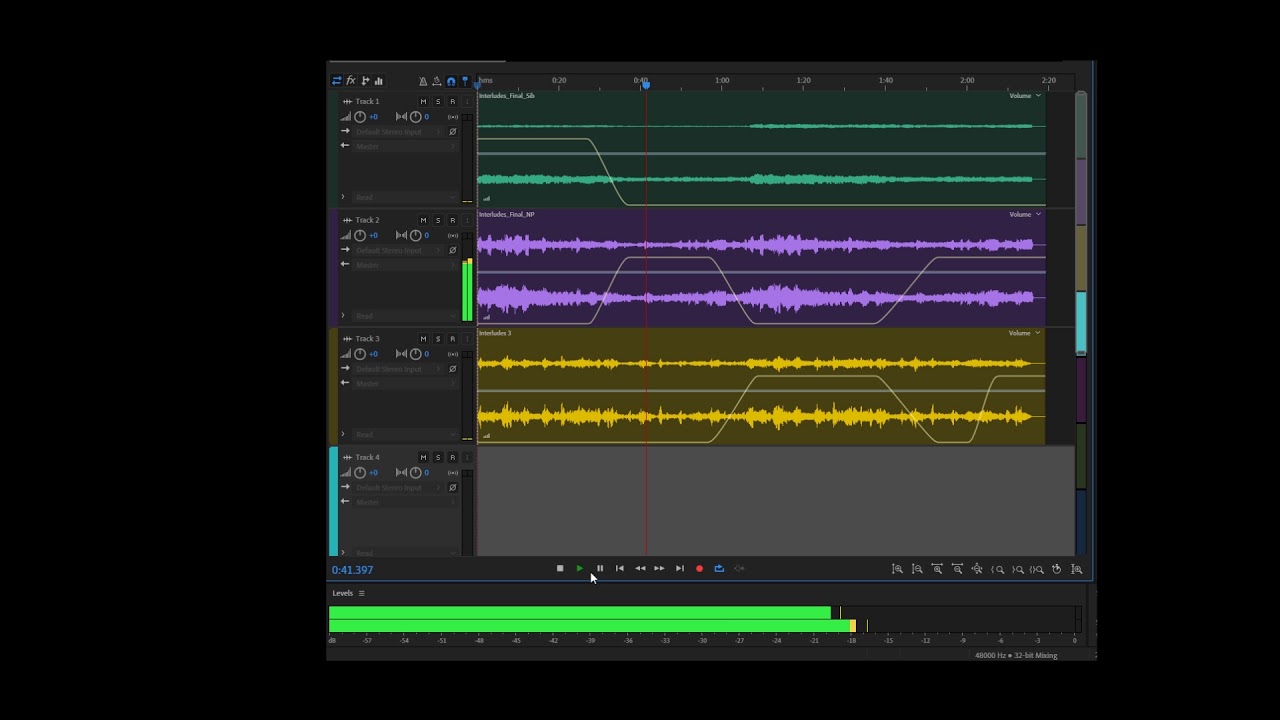Screen dimensions: 1280x720
Task: Zoom out full on both axes
Action: coord(977,569)
